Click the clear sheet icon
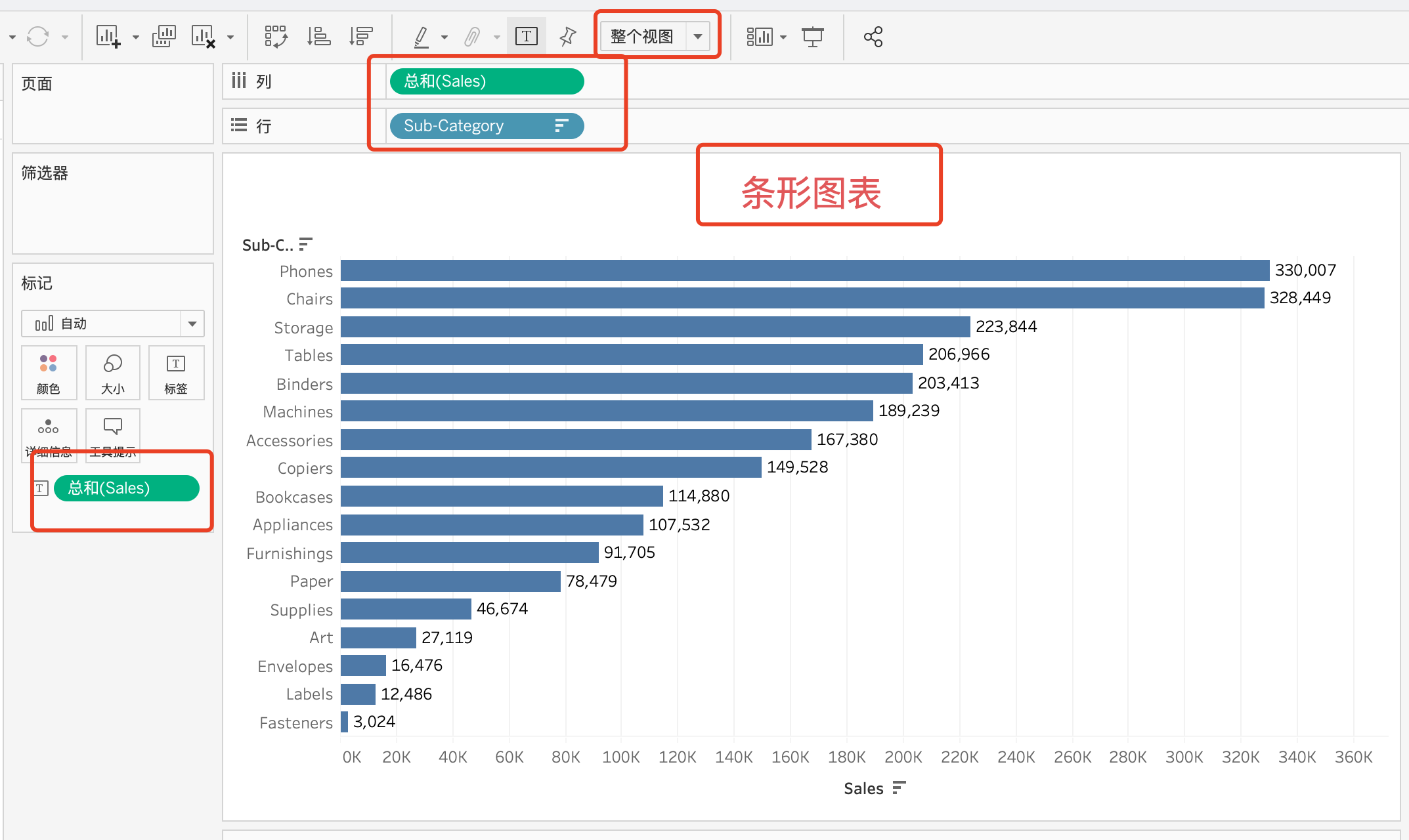The image size is (1409, 840). point(203,36)
